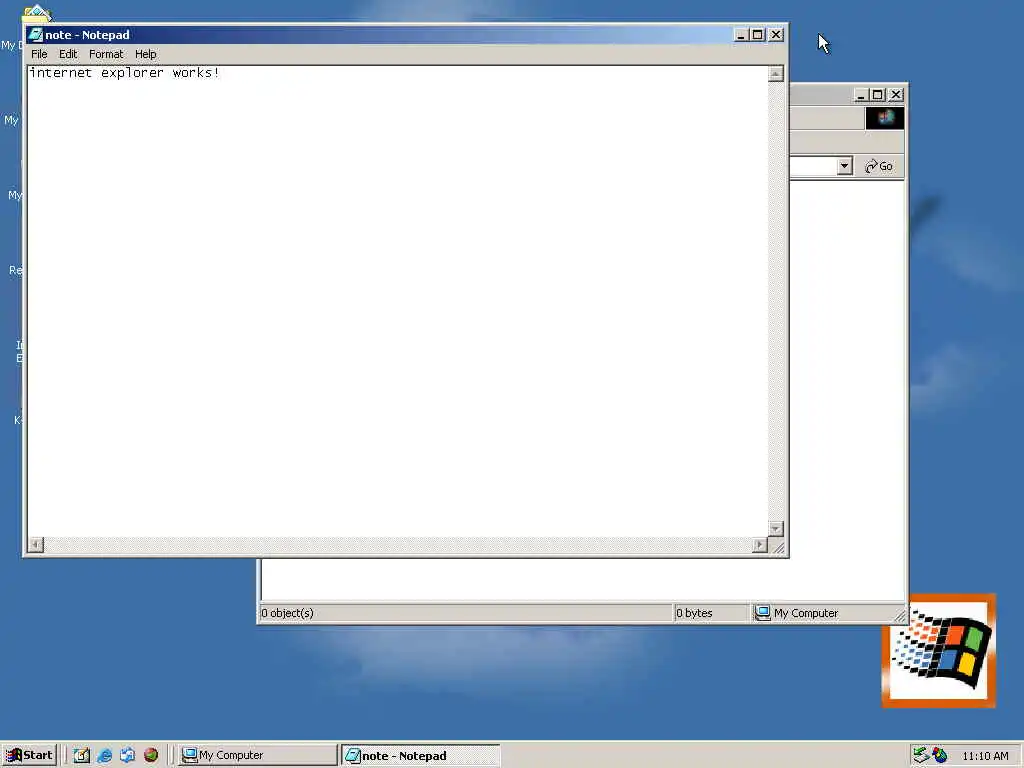Expand the address bar dropdown in My Computer

(844, 167)
